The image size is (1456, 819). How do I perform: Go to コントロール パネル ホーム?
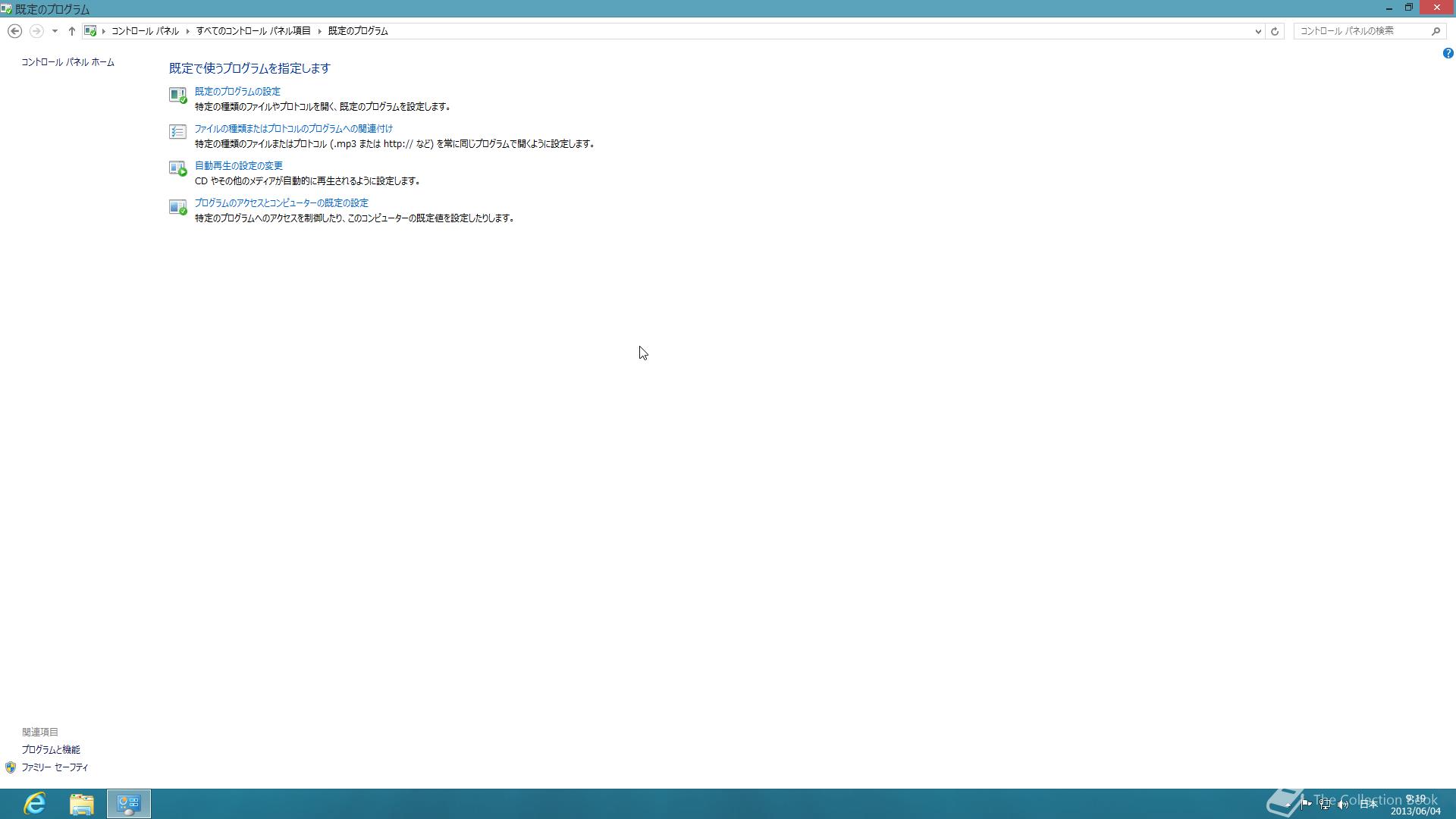click(68, 62)
